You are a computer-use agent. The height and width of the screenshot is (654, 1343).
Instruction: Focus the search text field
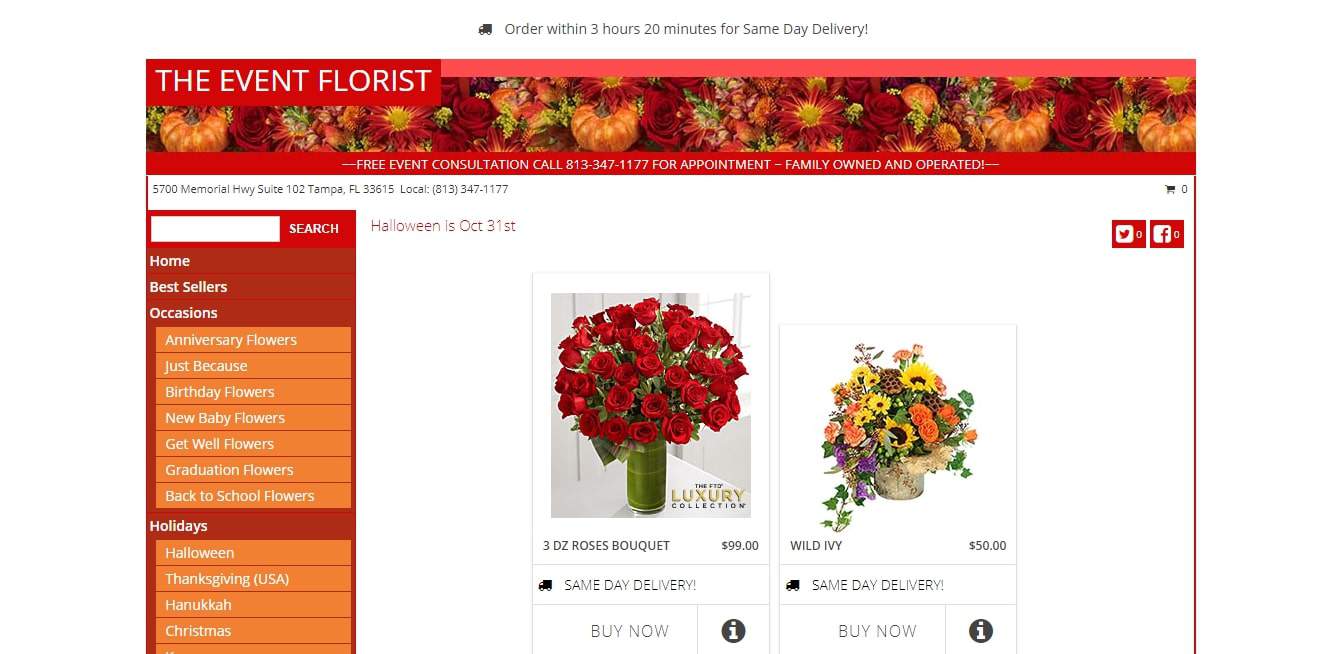click(x=215, y=229)
